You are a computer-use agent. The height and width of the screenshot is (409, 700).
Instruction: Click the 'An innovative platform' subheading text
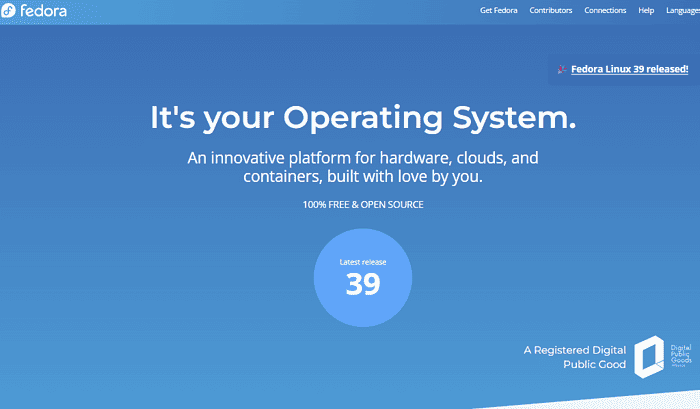[x=363, y=167]
